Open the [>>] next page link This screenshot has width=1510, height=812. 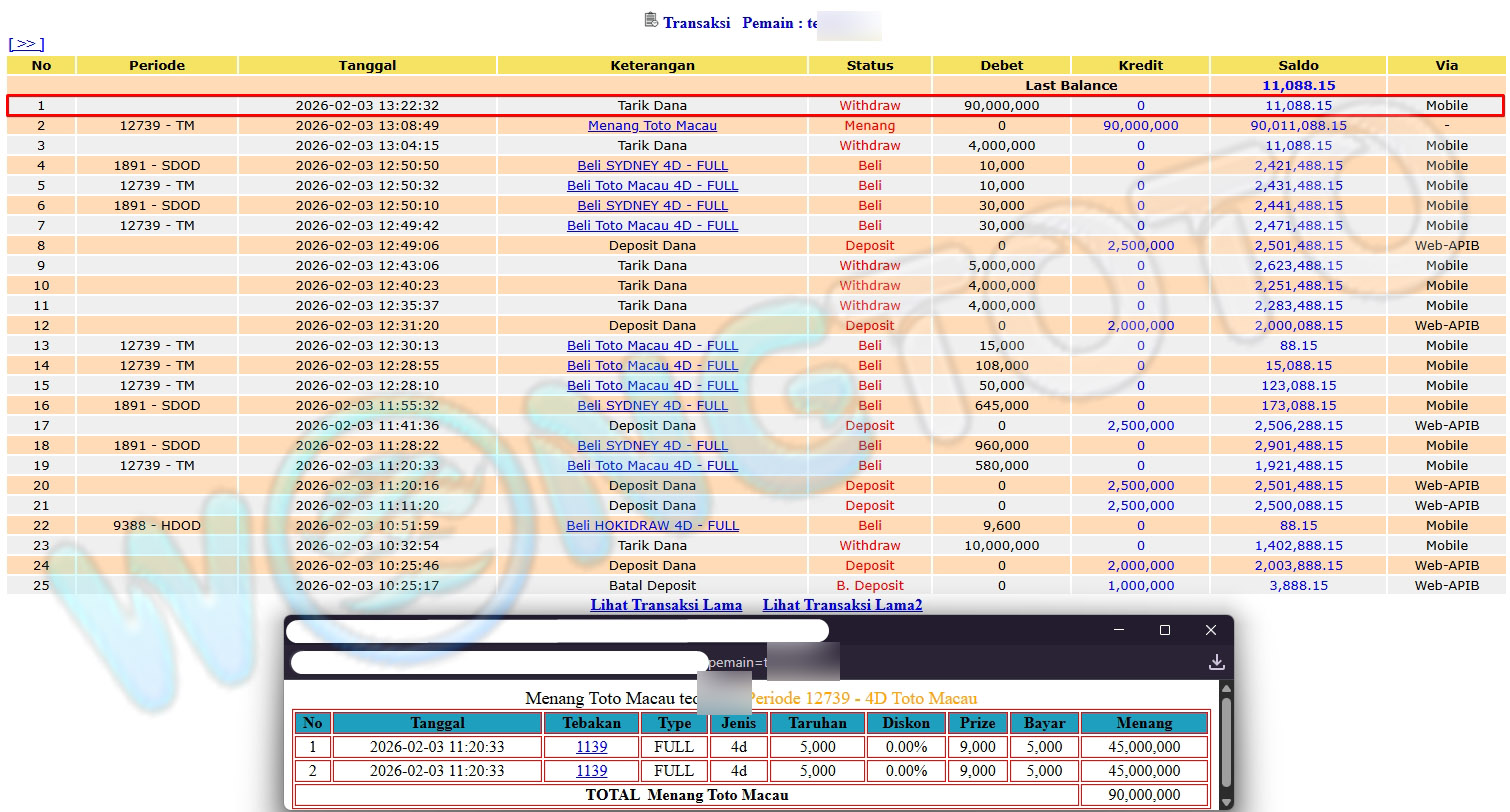click(x=26, y=44)
